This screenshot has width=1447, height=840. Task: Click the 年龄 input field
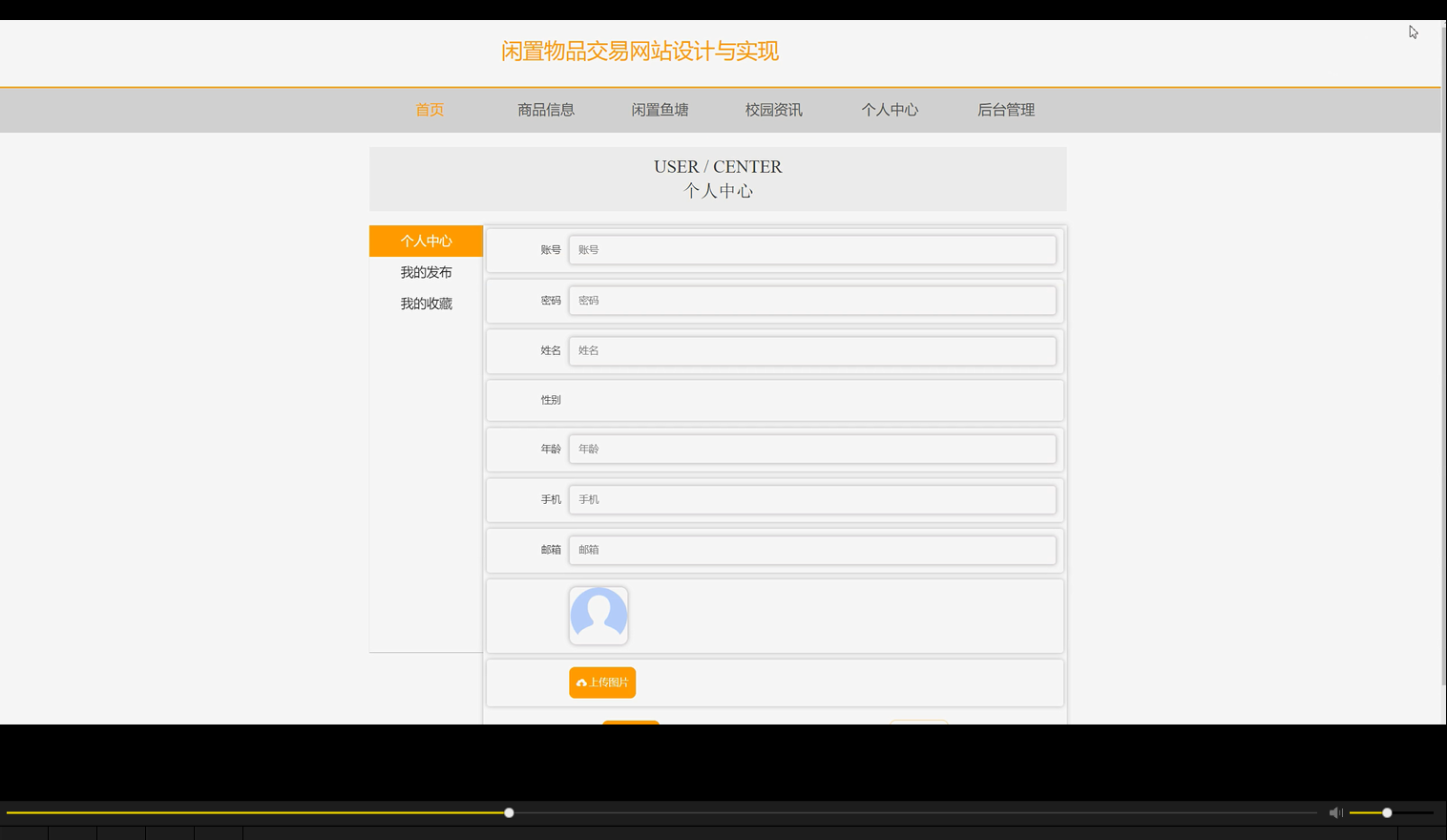coord(812,449)
